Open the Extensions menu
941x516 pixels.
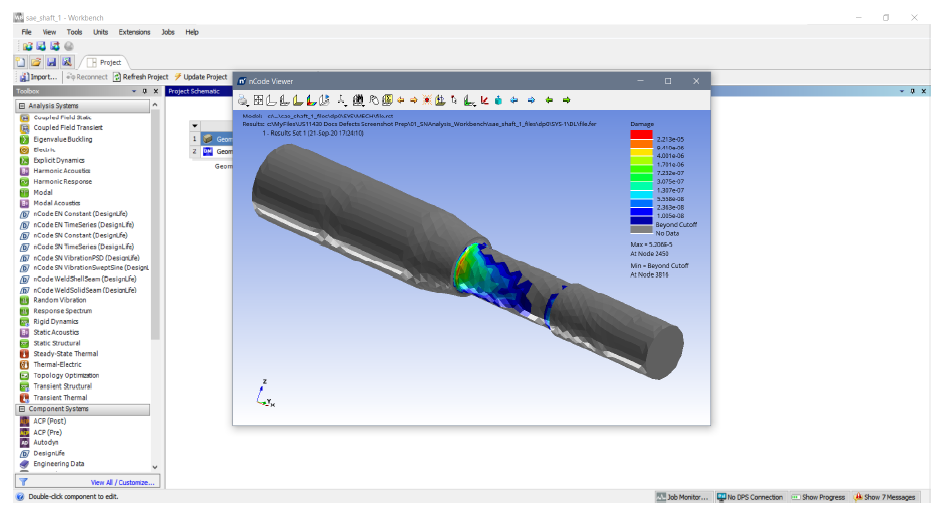tap(134, 32)
